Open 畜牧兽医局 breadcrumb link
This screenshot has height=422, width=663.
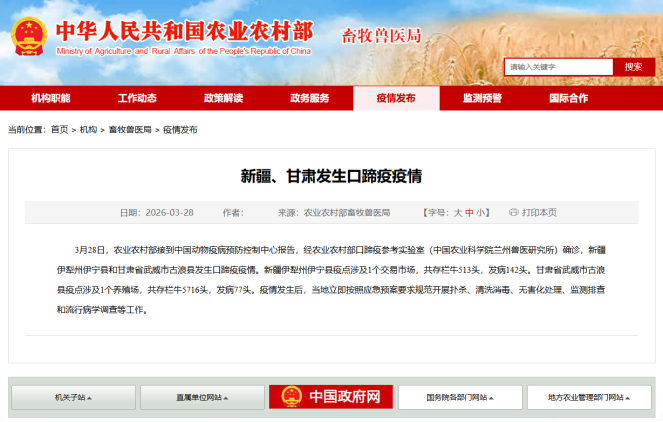coord(130,130)
